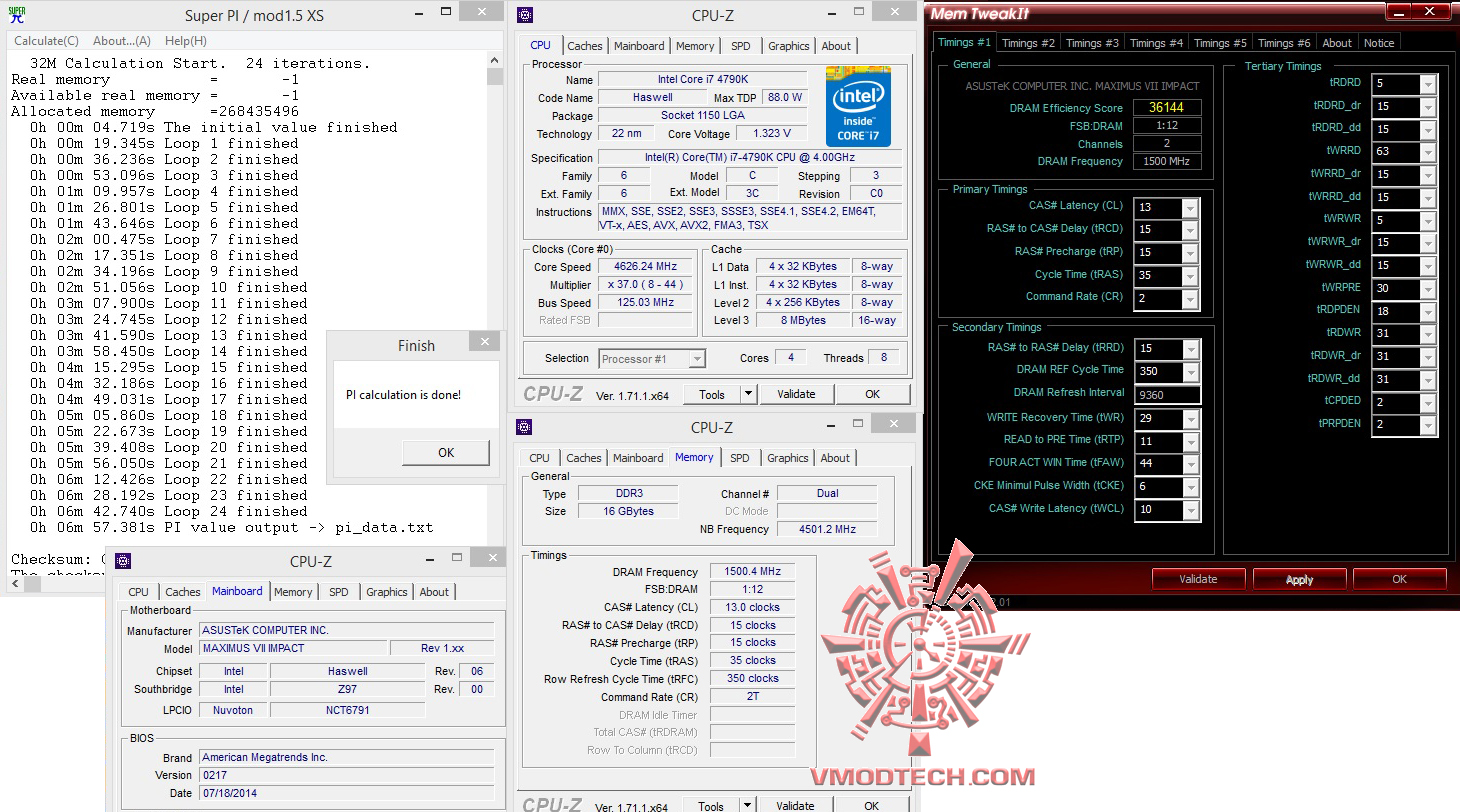
Task: Click the motherboard model MAXIMUS VII IMPACT field in CPU-Z
Action: click(292, 648)
